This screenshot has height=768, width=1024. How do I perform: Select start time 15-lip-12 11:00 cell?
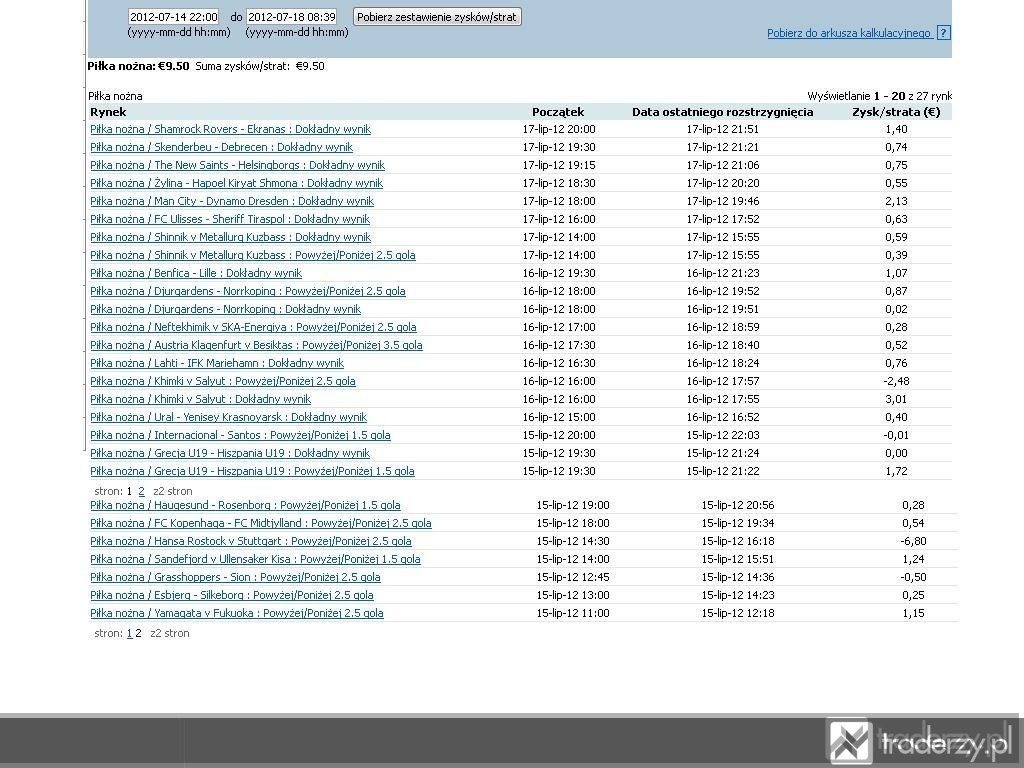(x=573, y=613)
